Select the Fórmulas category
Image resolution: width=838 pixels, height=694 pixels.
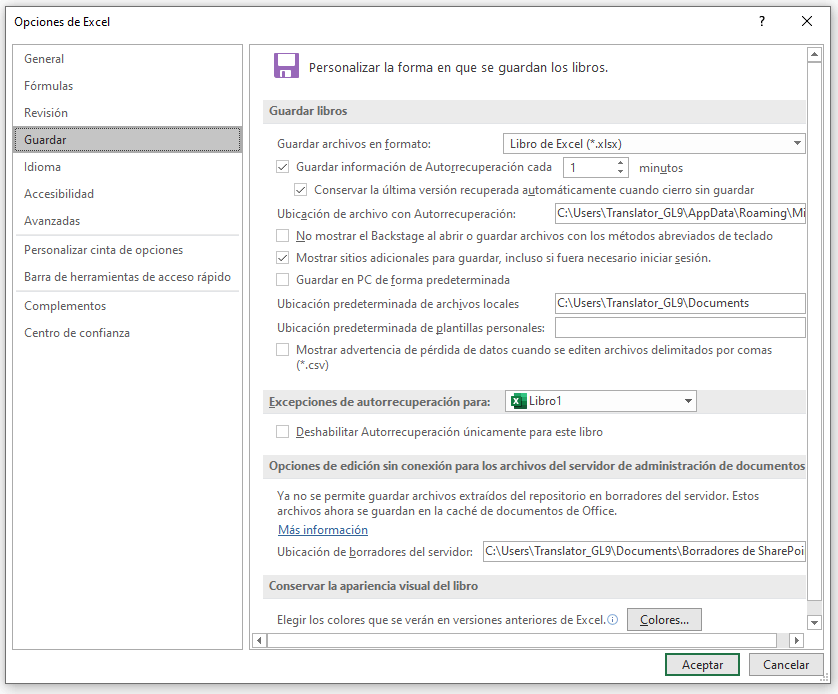coord(127,86)
